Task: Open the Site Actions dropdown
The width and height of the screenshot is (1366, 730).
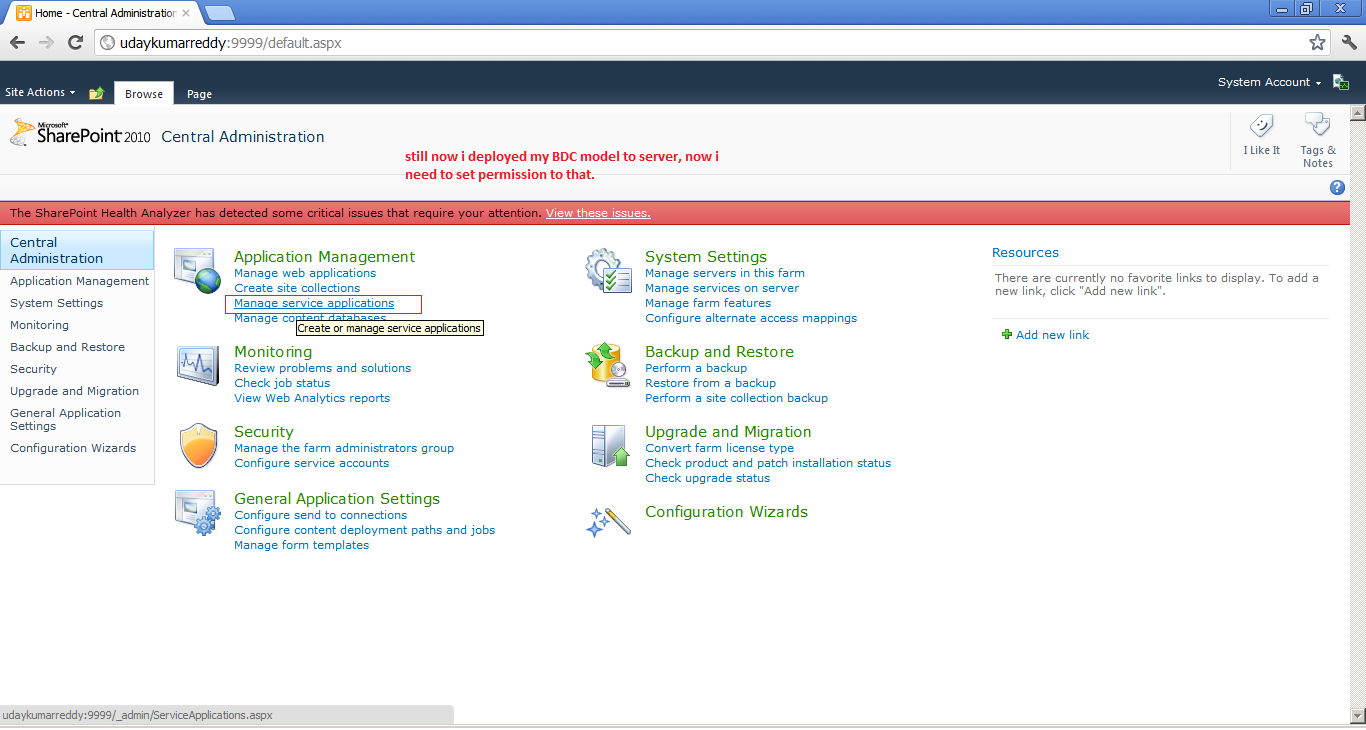Action: [40, 92]
